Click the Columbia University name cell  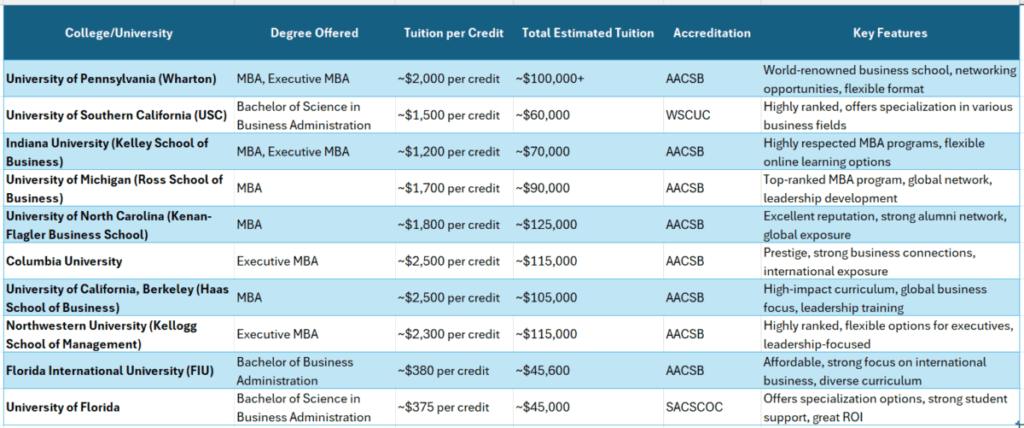click(x=119, y=261)
